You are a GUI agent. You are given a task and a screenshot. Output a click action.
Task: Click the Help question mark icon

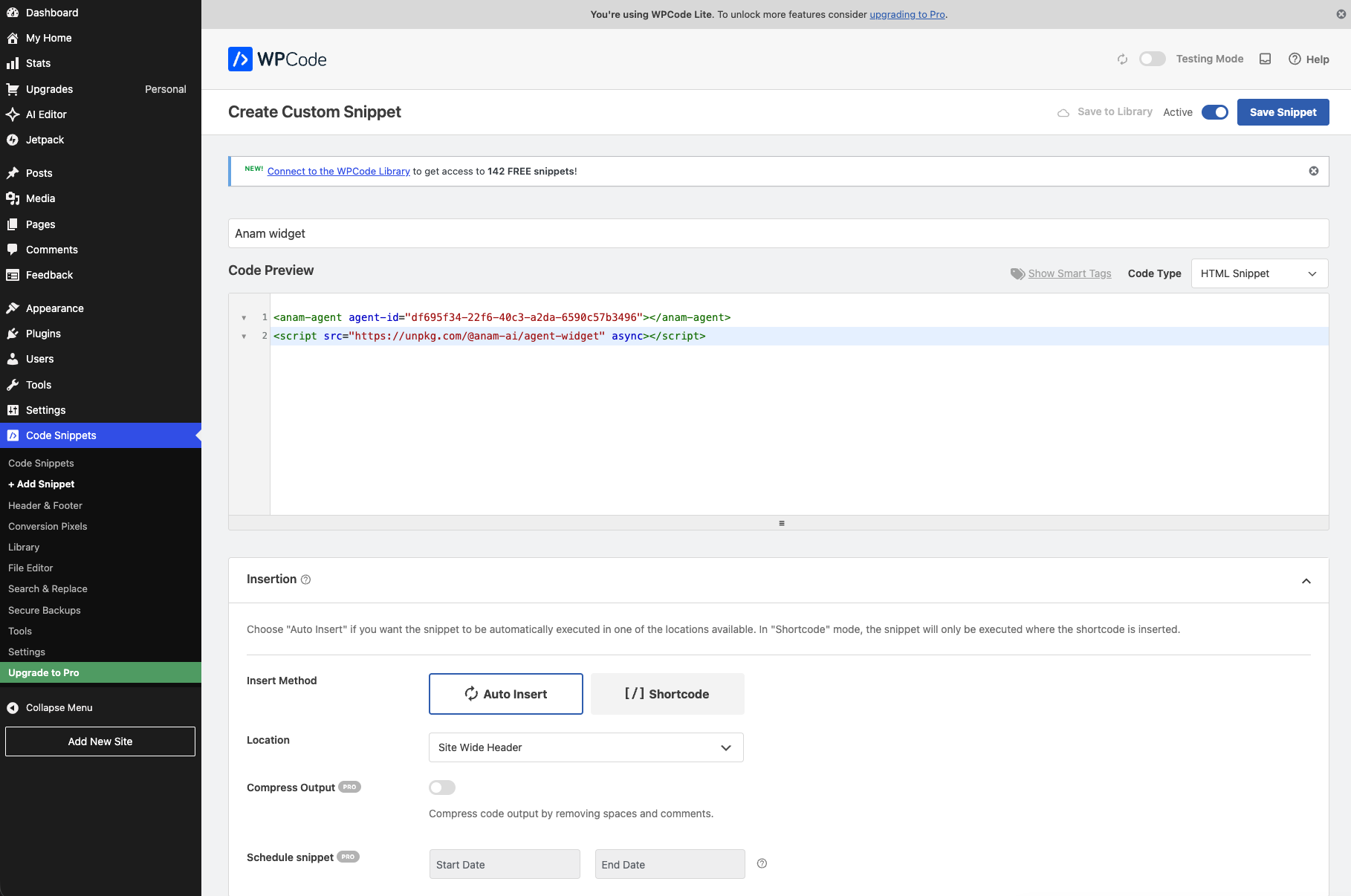1295,59
